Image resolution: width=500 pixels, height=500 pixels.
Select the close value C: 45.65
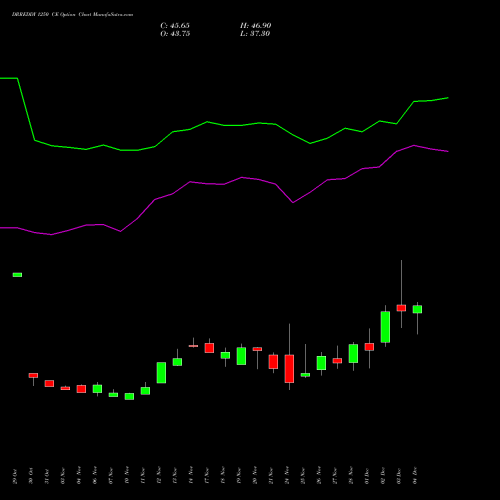click(175, 26)
